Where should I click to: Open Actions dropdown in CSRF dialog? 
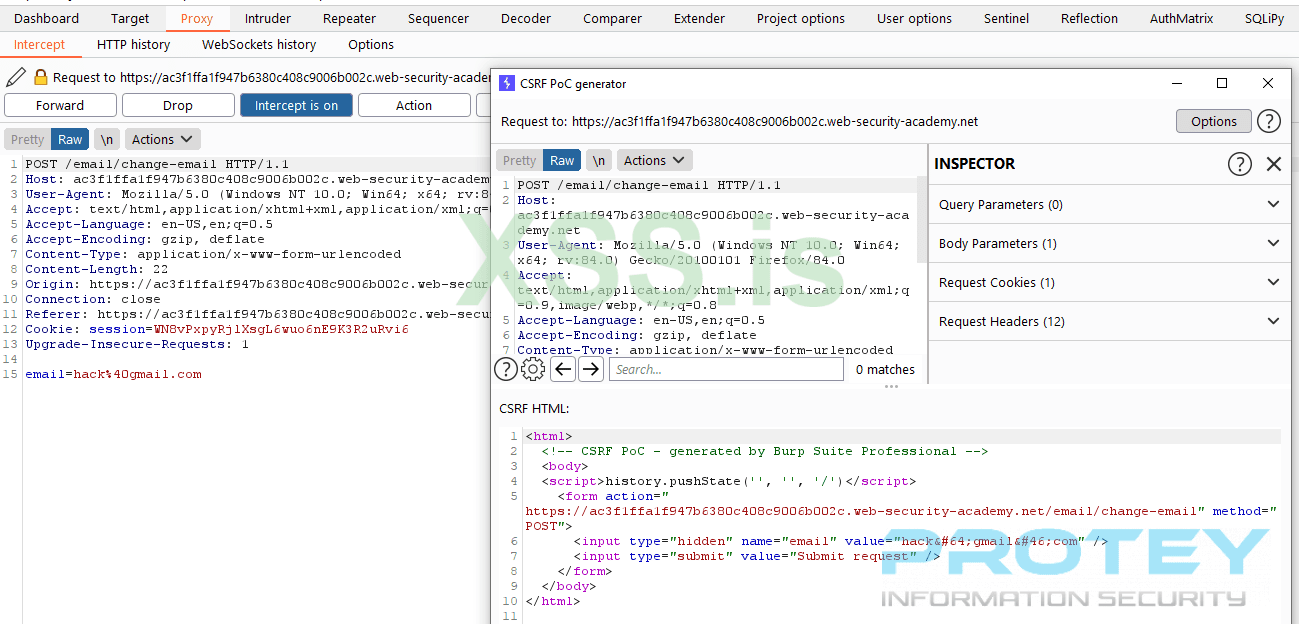coord(654,160)
